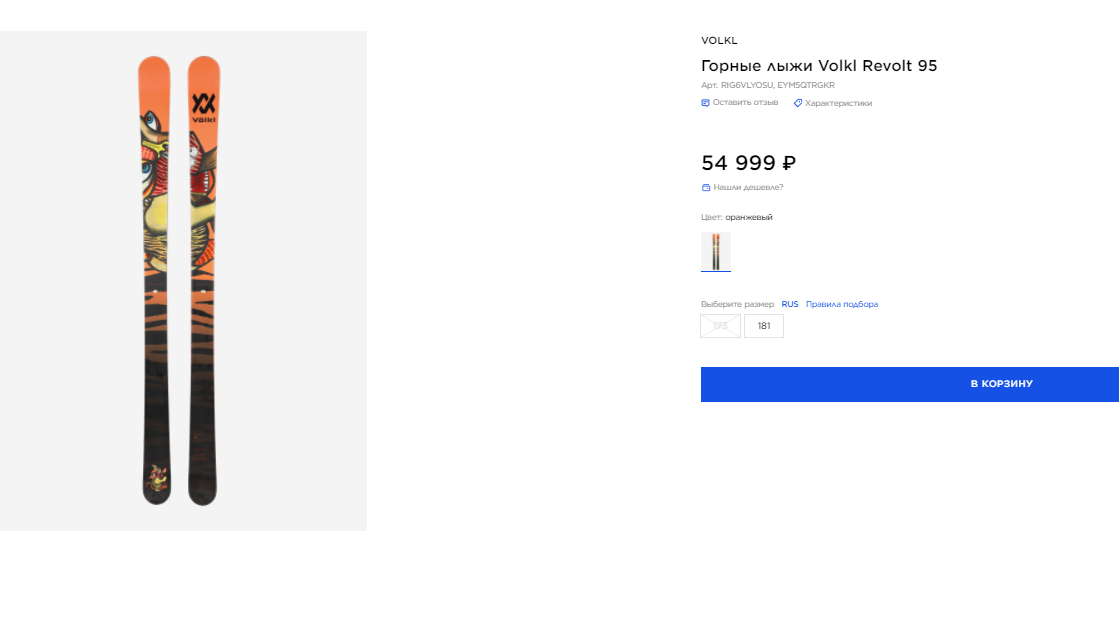Open the Оставить отзыв link

pos(745,103)
